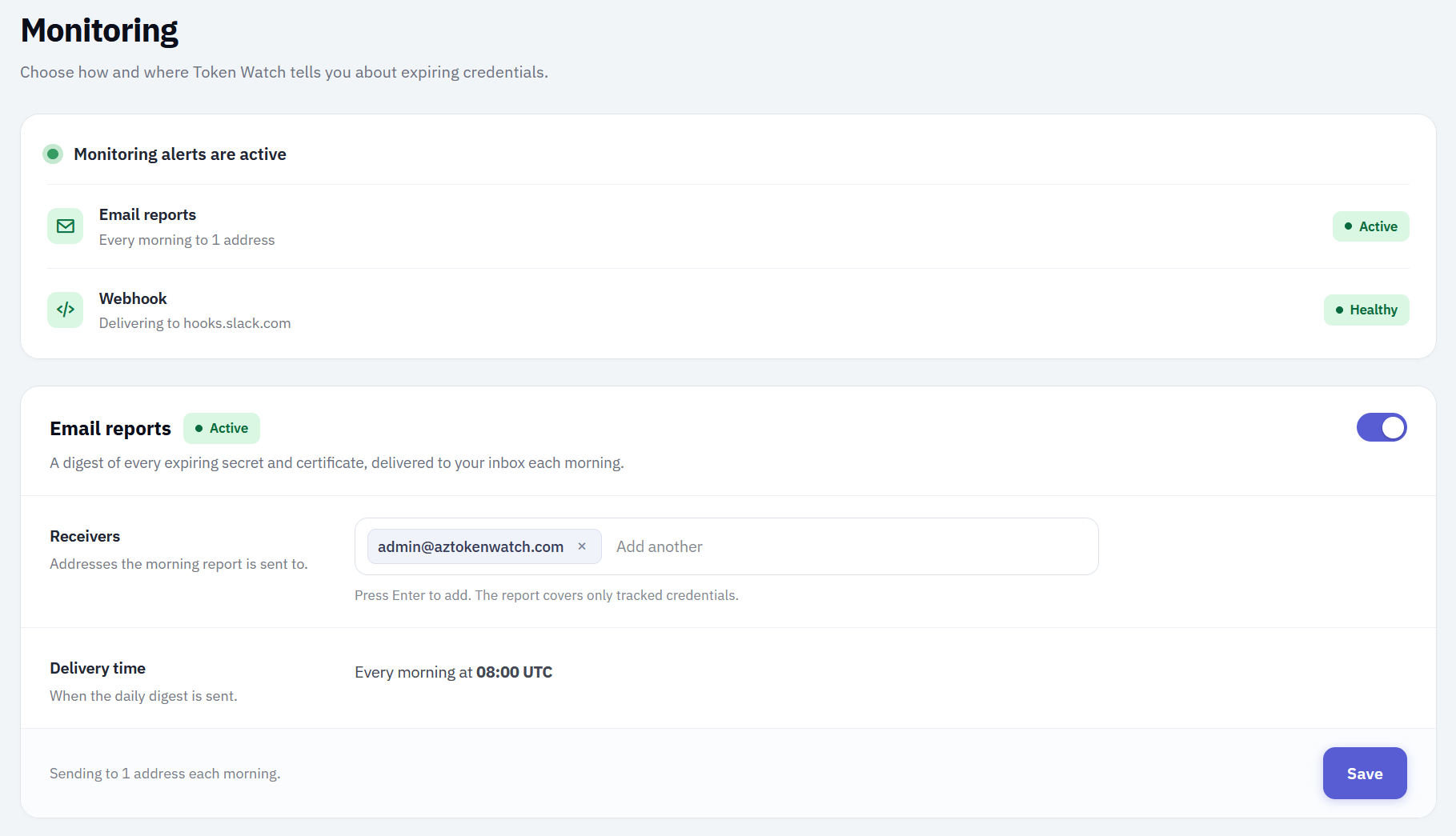Click the '08:00 UTC' delivery time value

[x=514, y=672]
